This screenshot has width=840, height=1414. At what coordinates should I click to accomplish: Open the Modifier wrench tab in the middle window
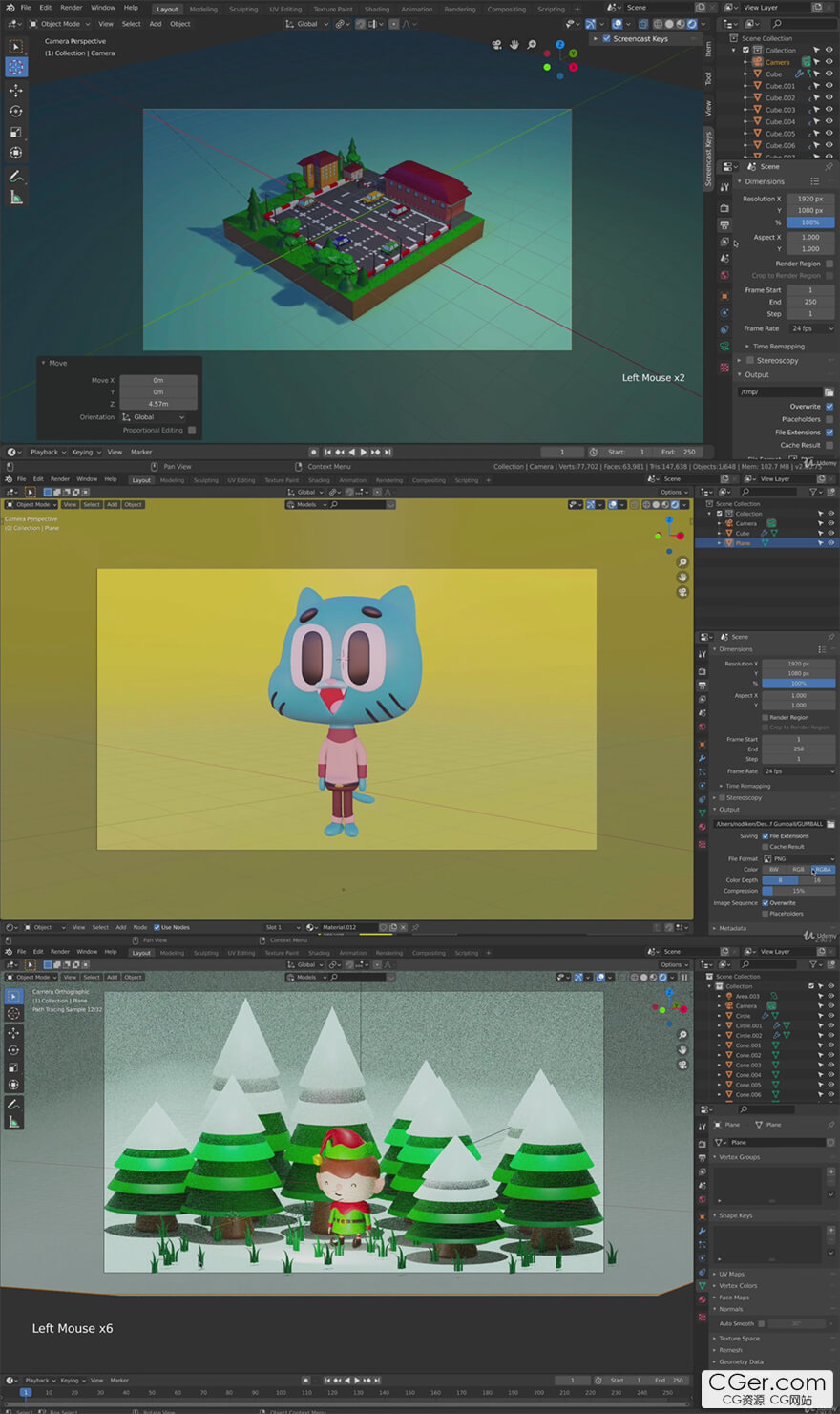click(703, 758)
